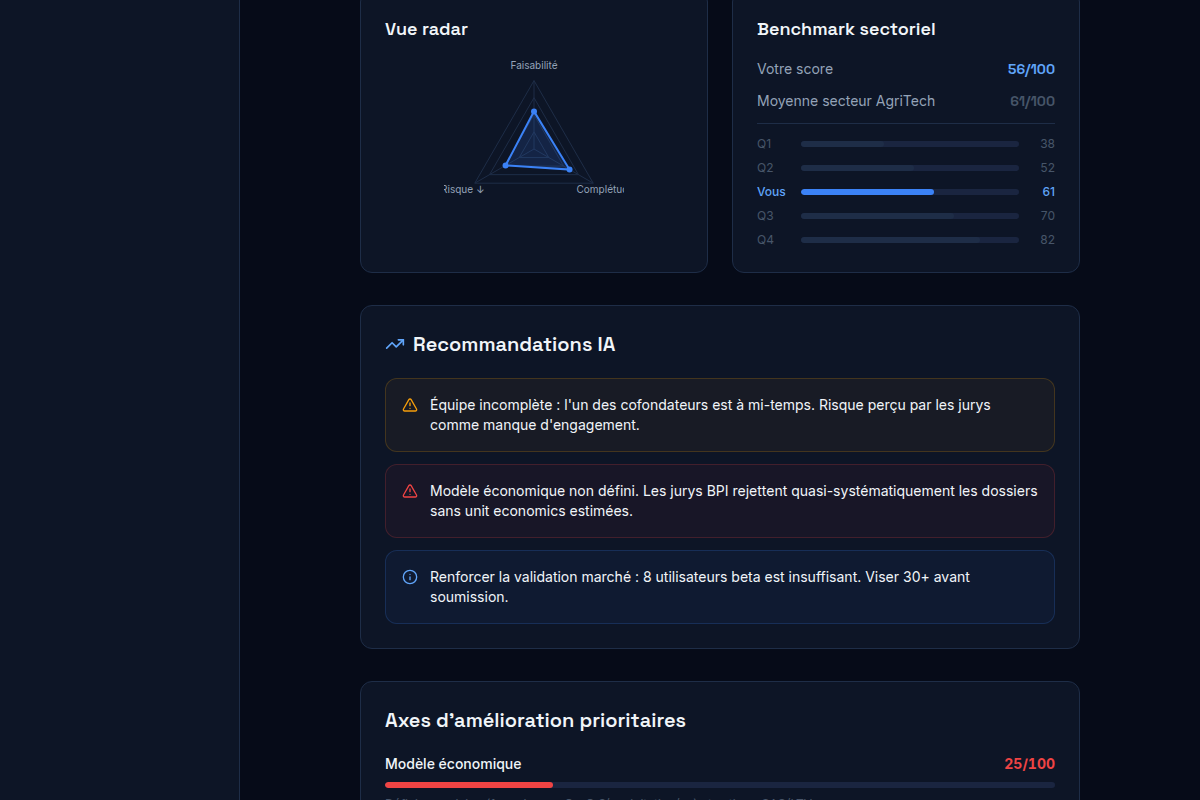Image resolution: width=1200 pixels, height=800 pixels.
Task: Click the Axes d'amélioration prioritaires heading
Action: click(535, 721)
